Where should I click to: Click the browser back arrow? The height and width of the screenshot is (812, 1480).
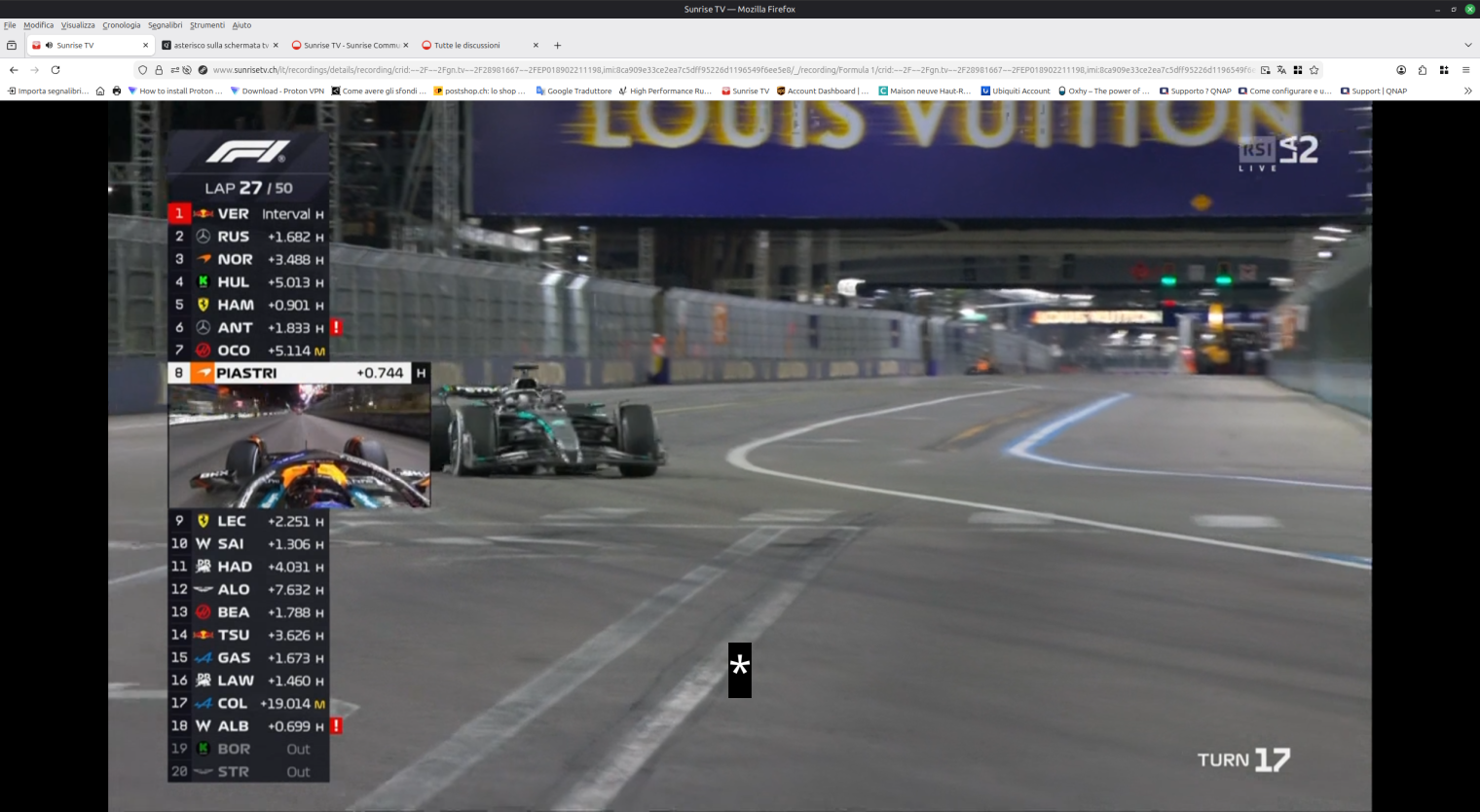14,70
